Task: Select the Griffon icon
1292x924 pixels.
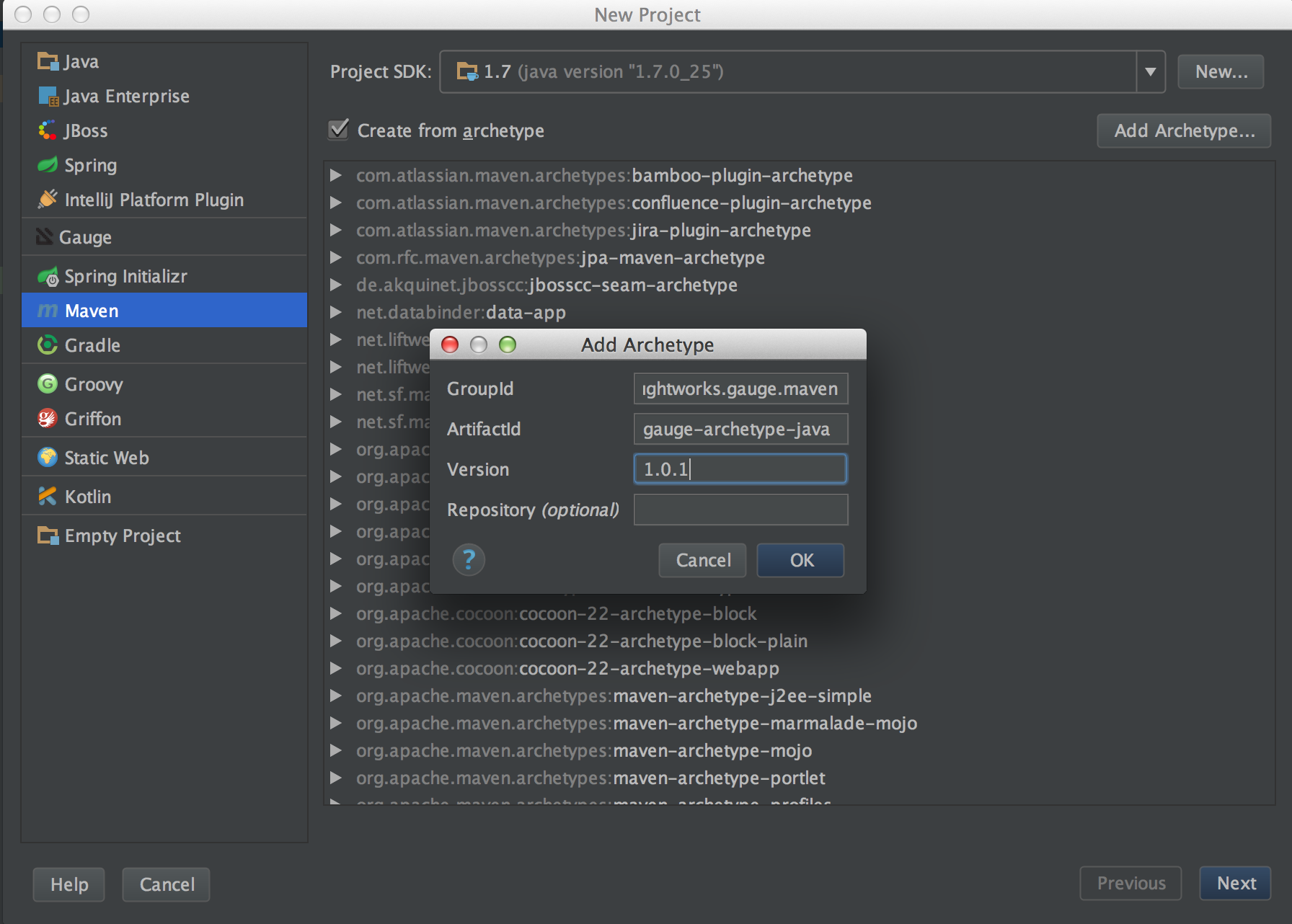Action: click(x=48, y=419)
